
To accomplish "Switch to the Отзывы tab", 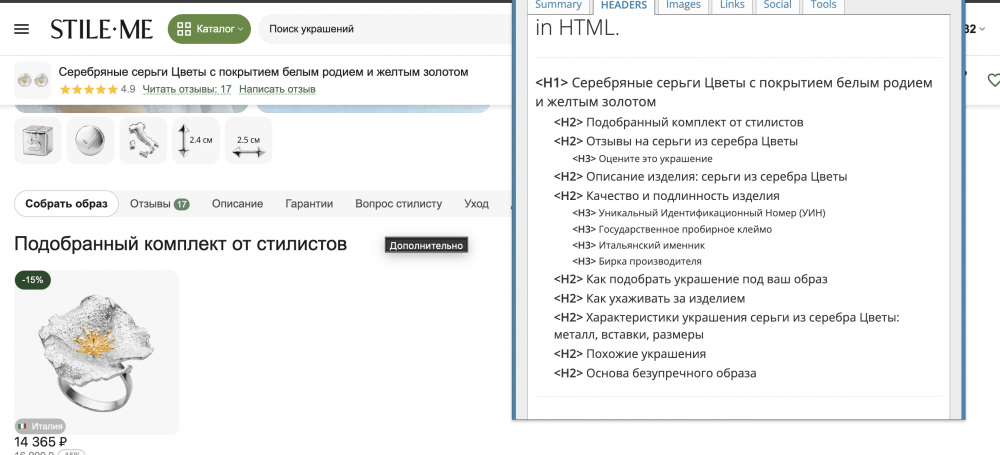I will (159, 204).
